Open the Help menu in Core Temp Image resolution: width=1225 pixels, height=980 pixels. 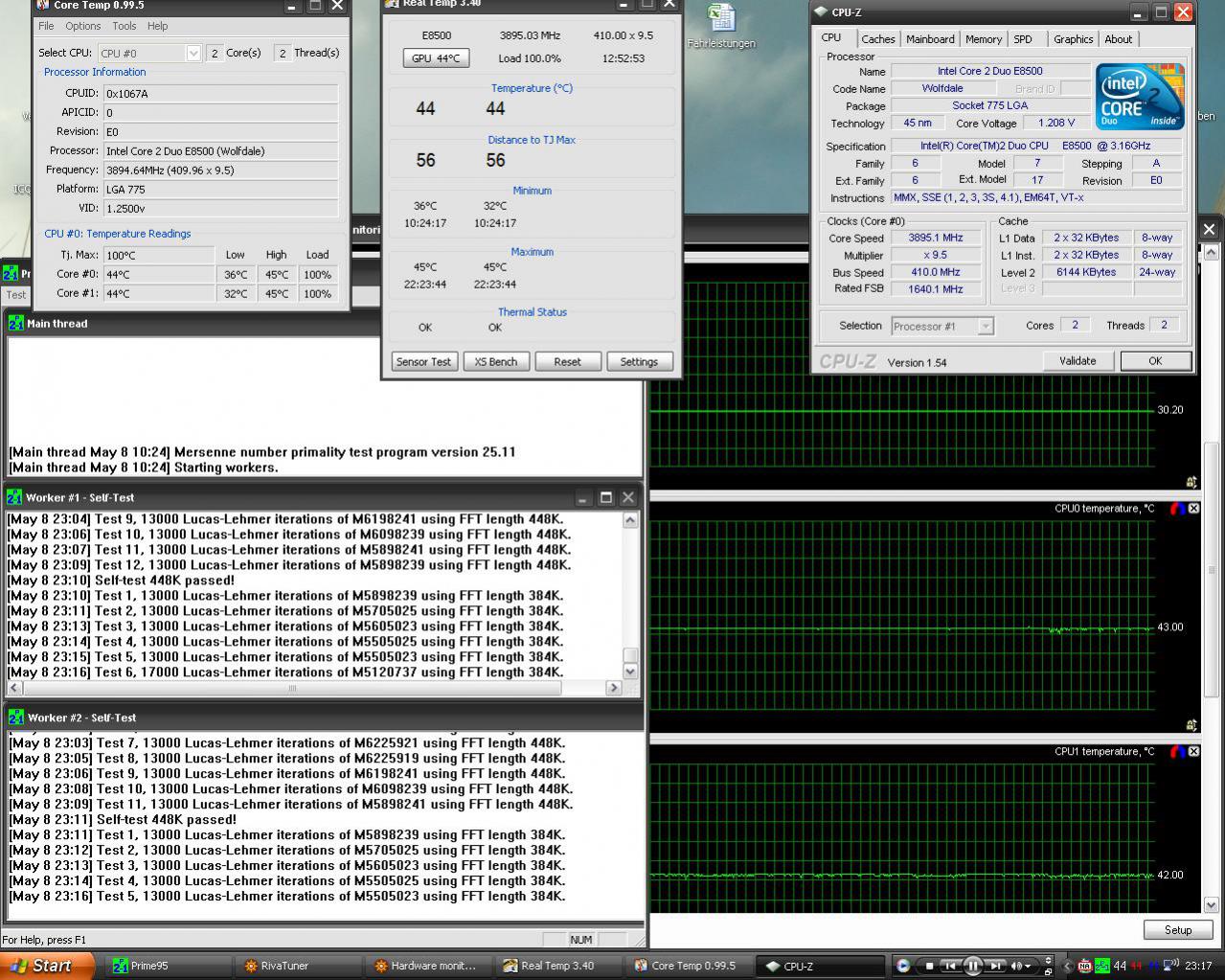(x=158, y=26)
